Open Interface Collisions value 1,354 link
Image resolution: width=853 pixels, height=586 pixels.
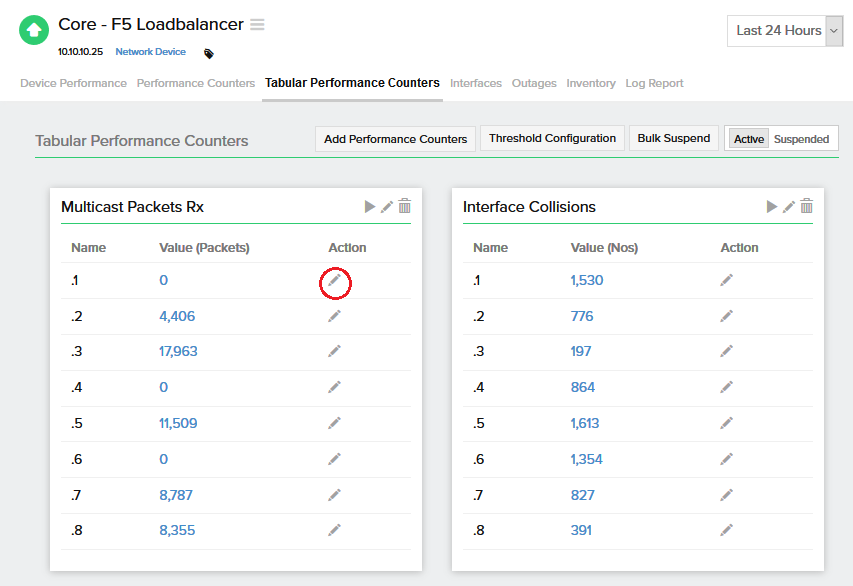click(586, 459)
